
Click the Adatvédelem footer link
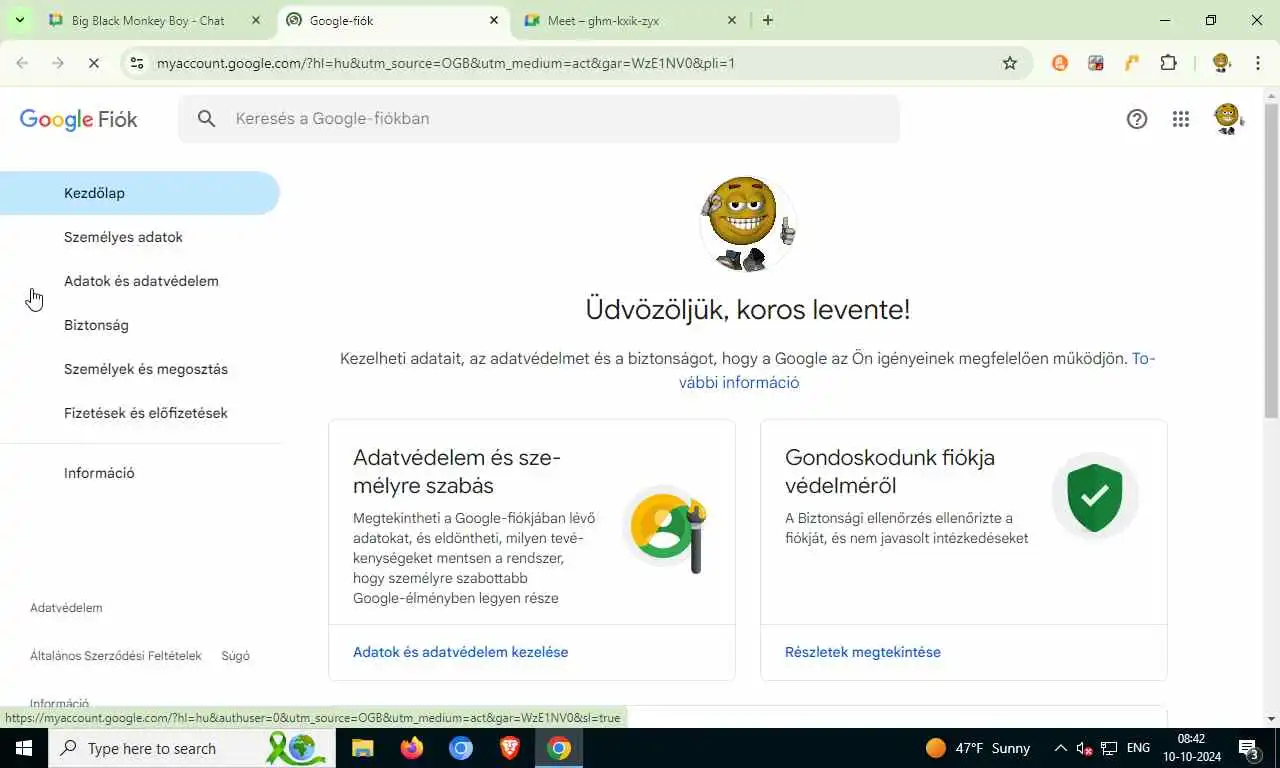pos(66,608)
